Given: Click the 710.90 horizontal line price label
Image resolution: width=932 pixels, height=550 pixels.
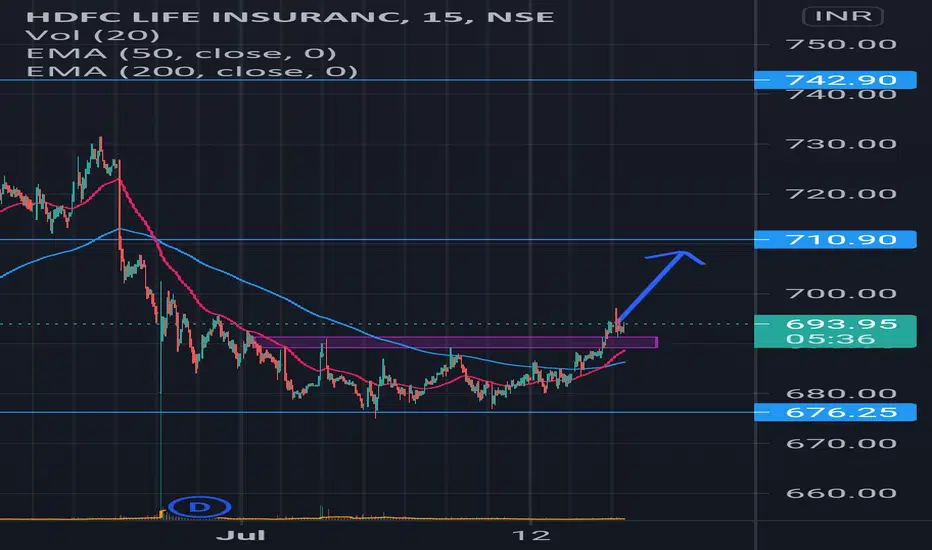Looking at the screenshot, I should [x=835, y=240].
